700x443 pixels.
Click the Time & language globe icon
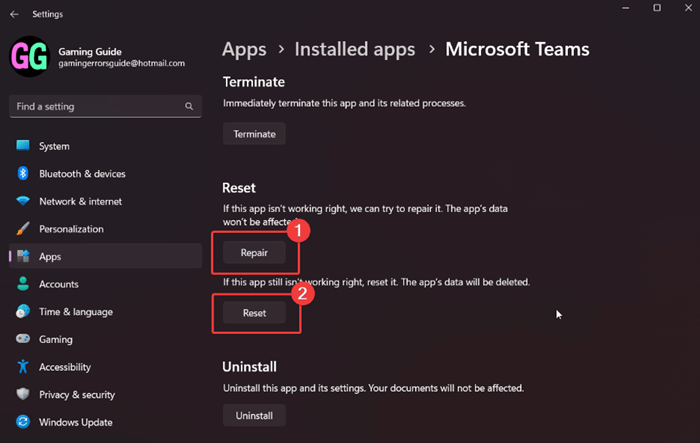coord(23,312)
